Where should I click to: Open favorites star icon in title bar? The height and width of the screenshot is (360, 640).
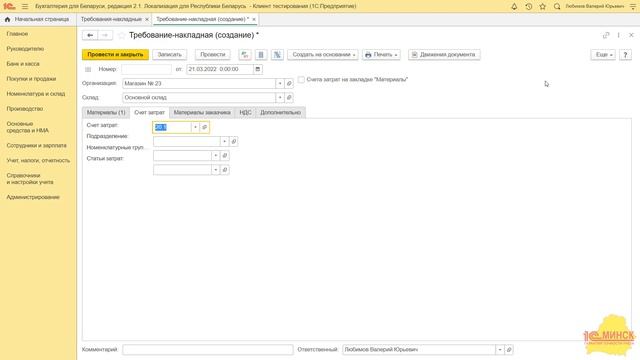[x=542, y=7]
